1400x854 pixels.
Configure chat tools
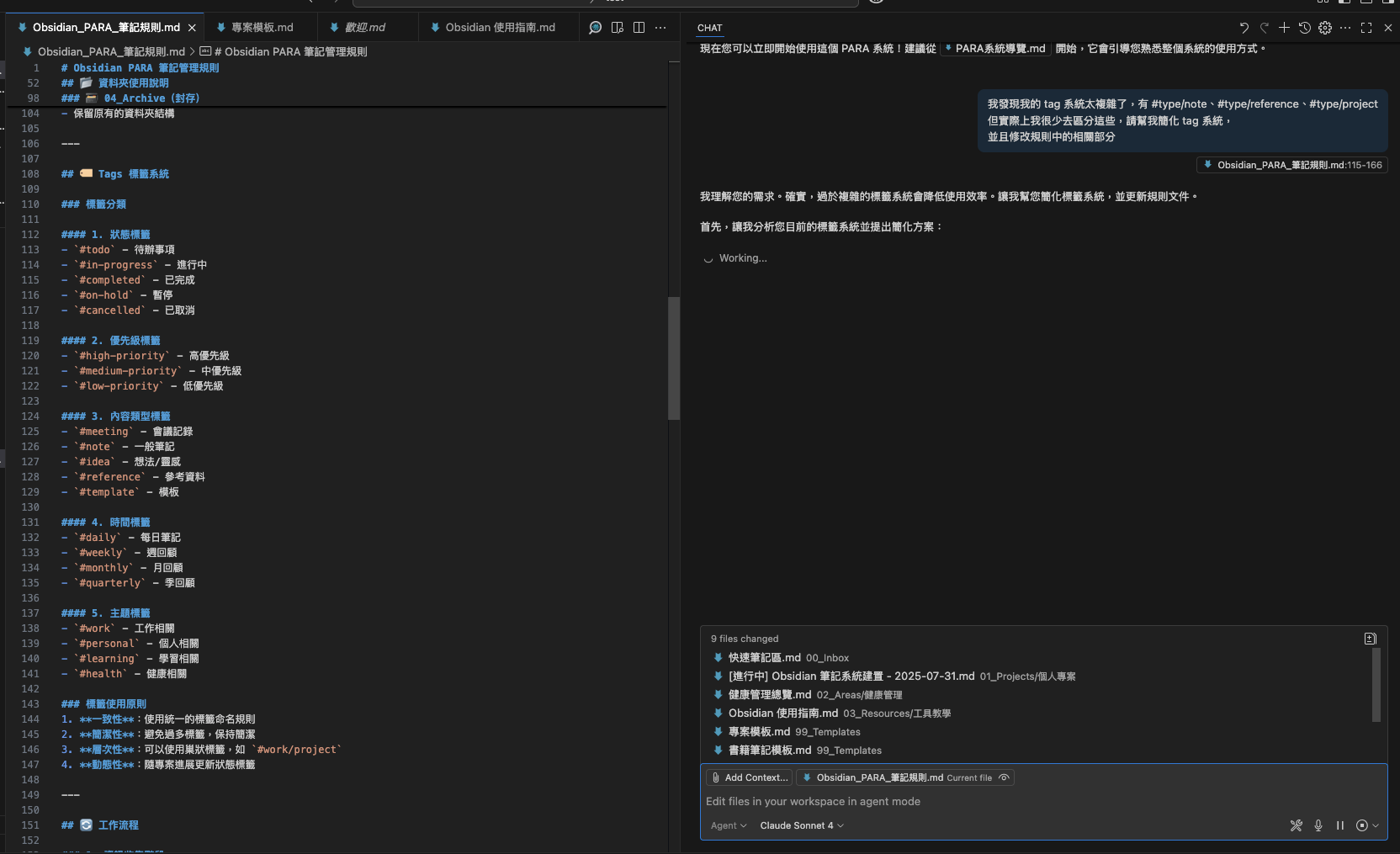pyautogui.click(x=1296, y=825)
